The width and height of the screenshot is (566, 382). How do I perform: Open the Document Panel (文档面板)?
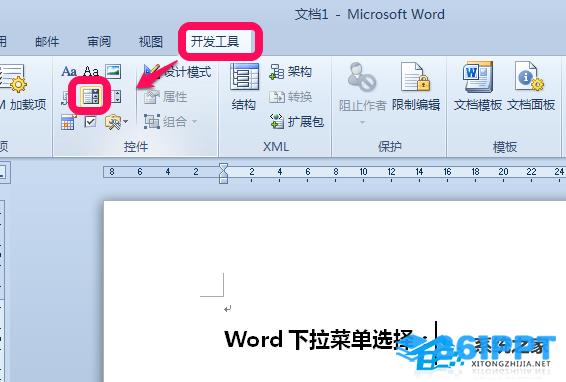click(531, 87)
